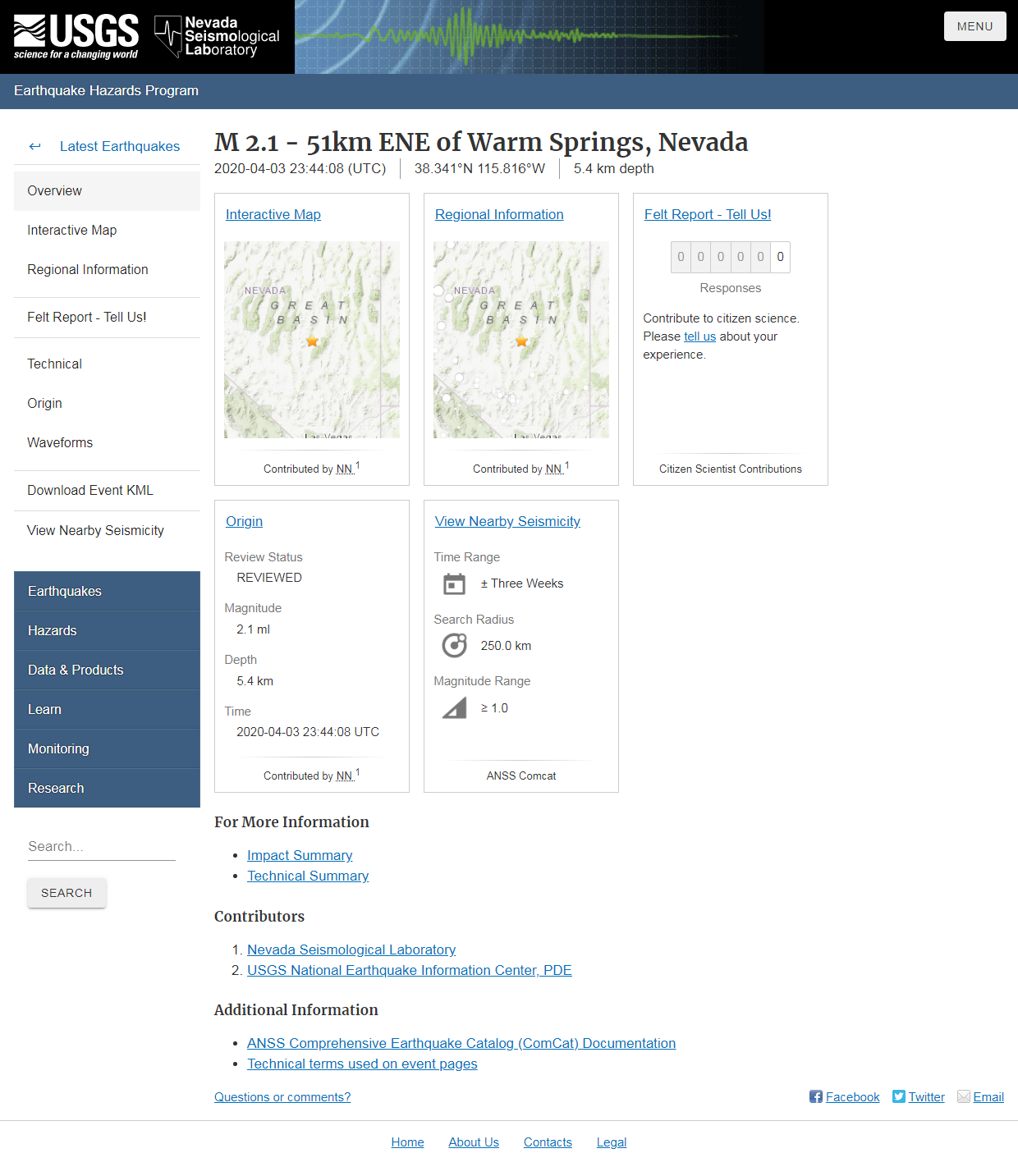Open the Hazards section in sidebar

point(53,631)
